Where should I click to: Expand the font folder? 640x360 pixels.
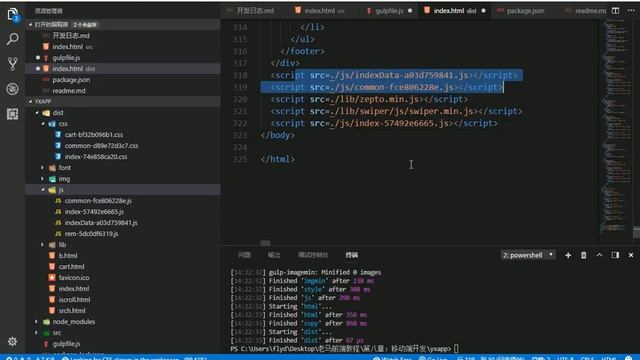[42, 168]
